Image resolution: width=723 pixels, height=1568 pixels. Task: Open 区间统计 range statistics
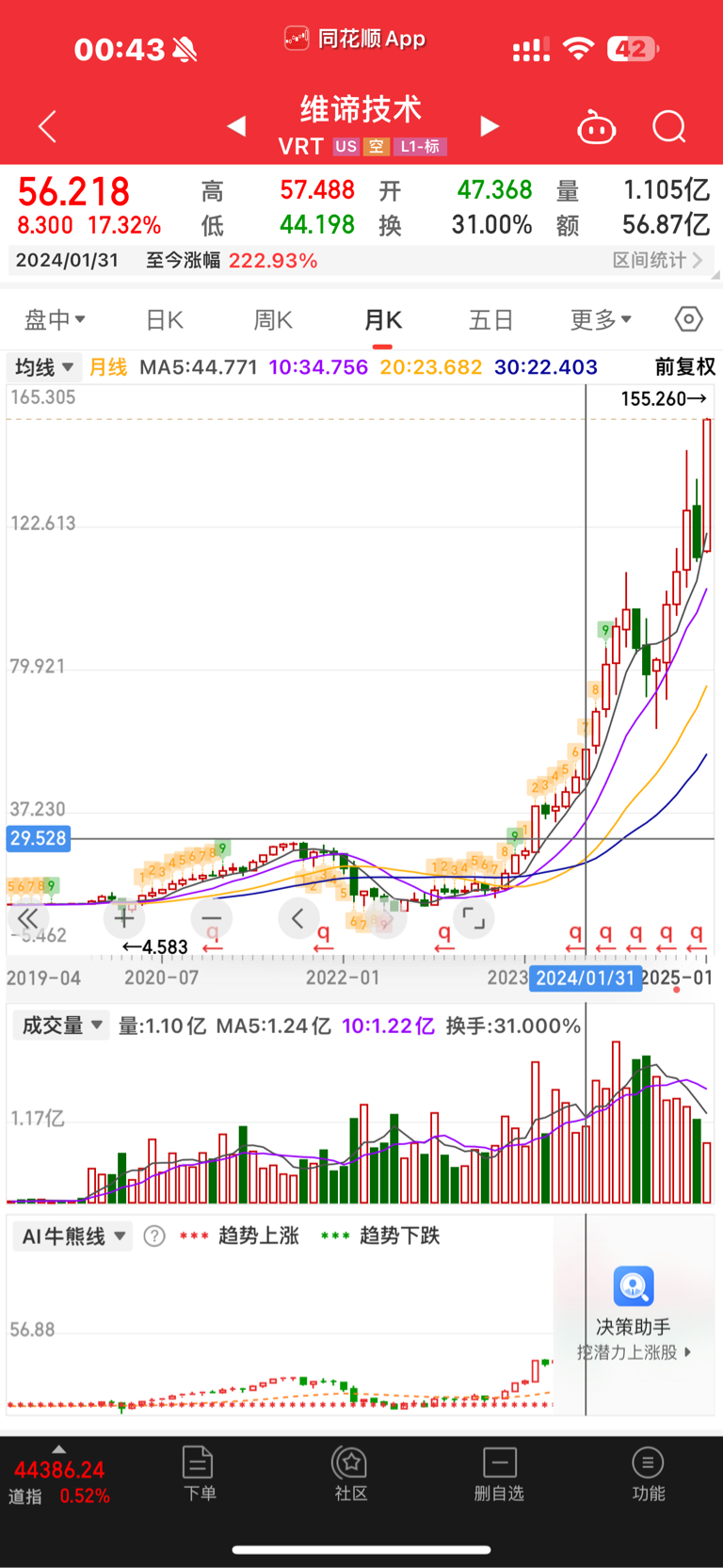click(x=657, y=260)
